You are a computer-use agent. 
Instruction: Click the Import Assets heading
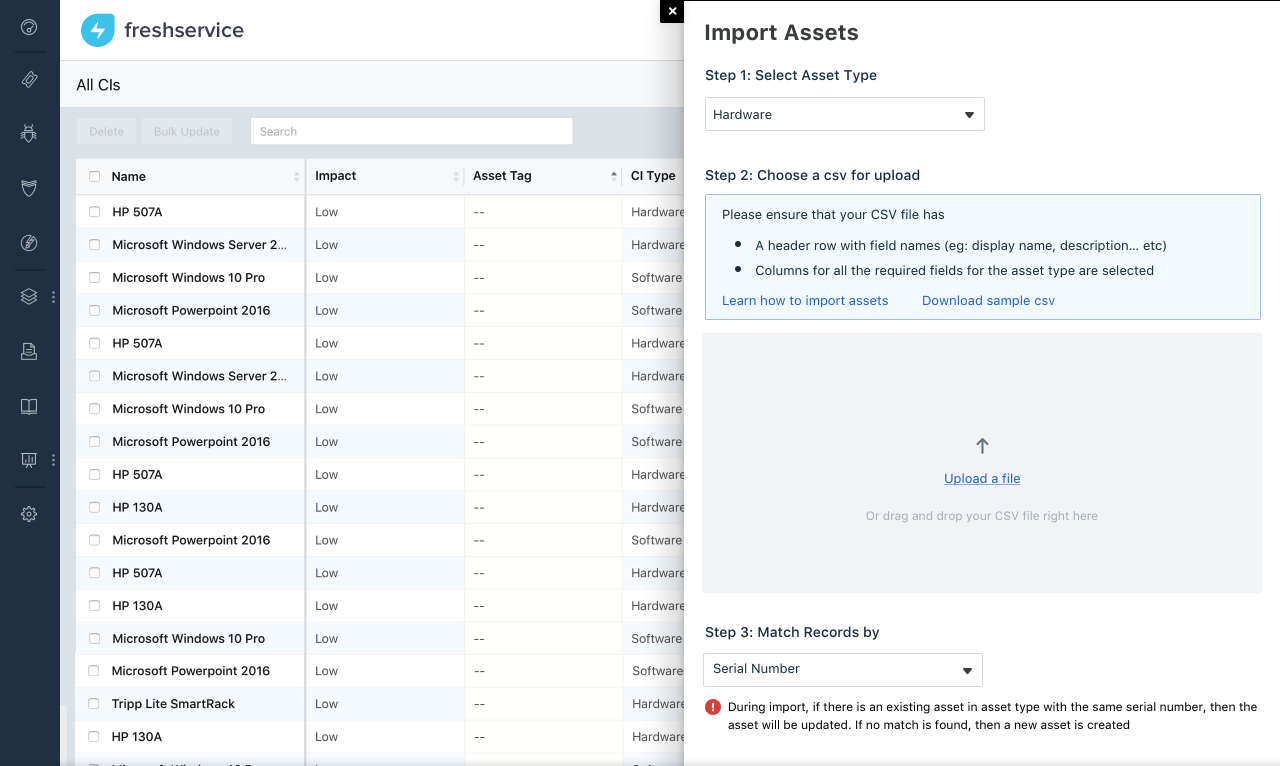(781, 32)
